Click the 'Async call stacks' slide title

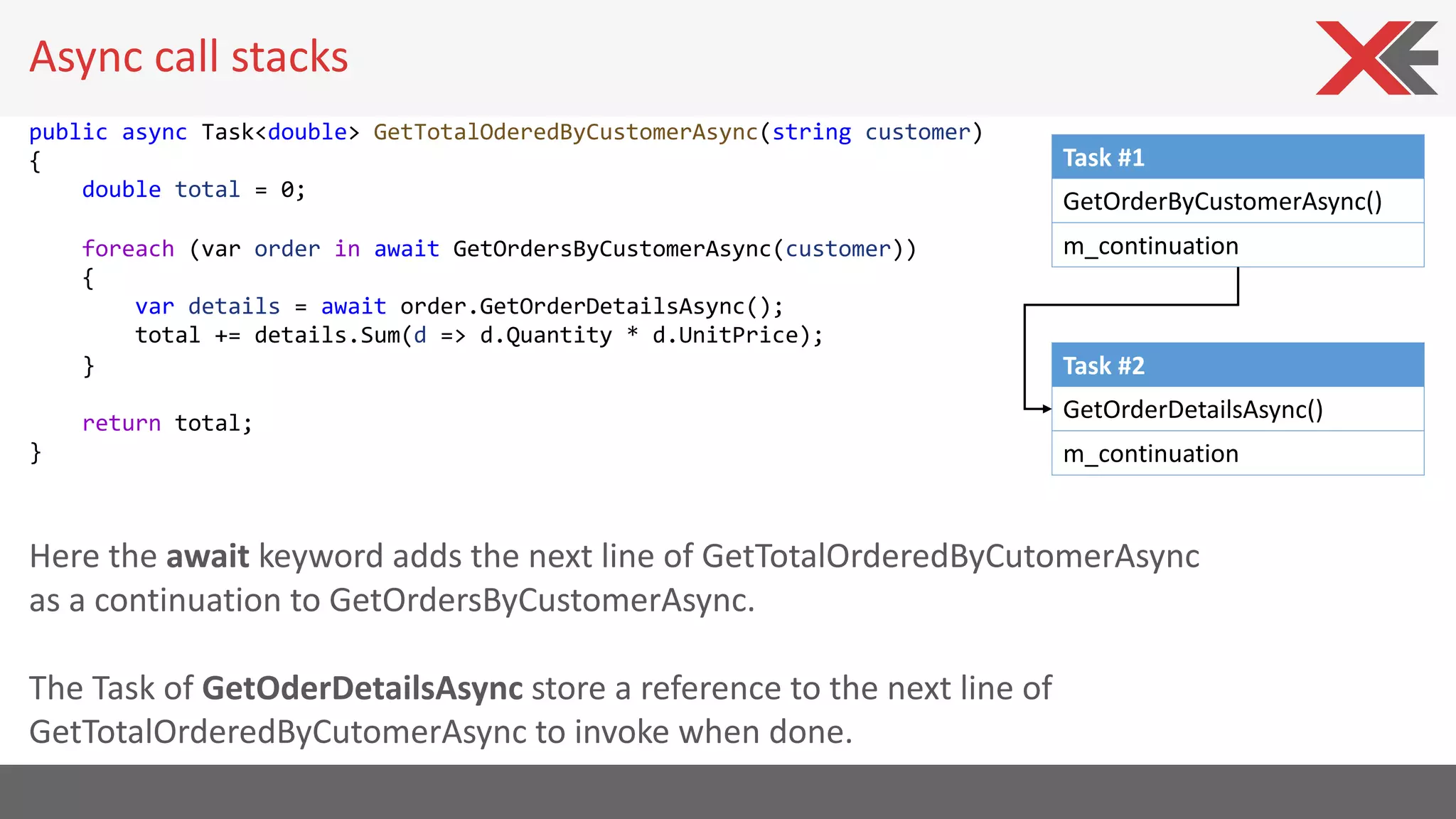tap(188, 57)
